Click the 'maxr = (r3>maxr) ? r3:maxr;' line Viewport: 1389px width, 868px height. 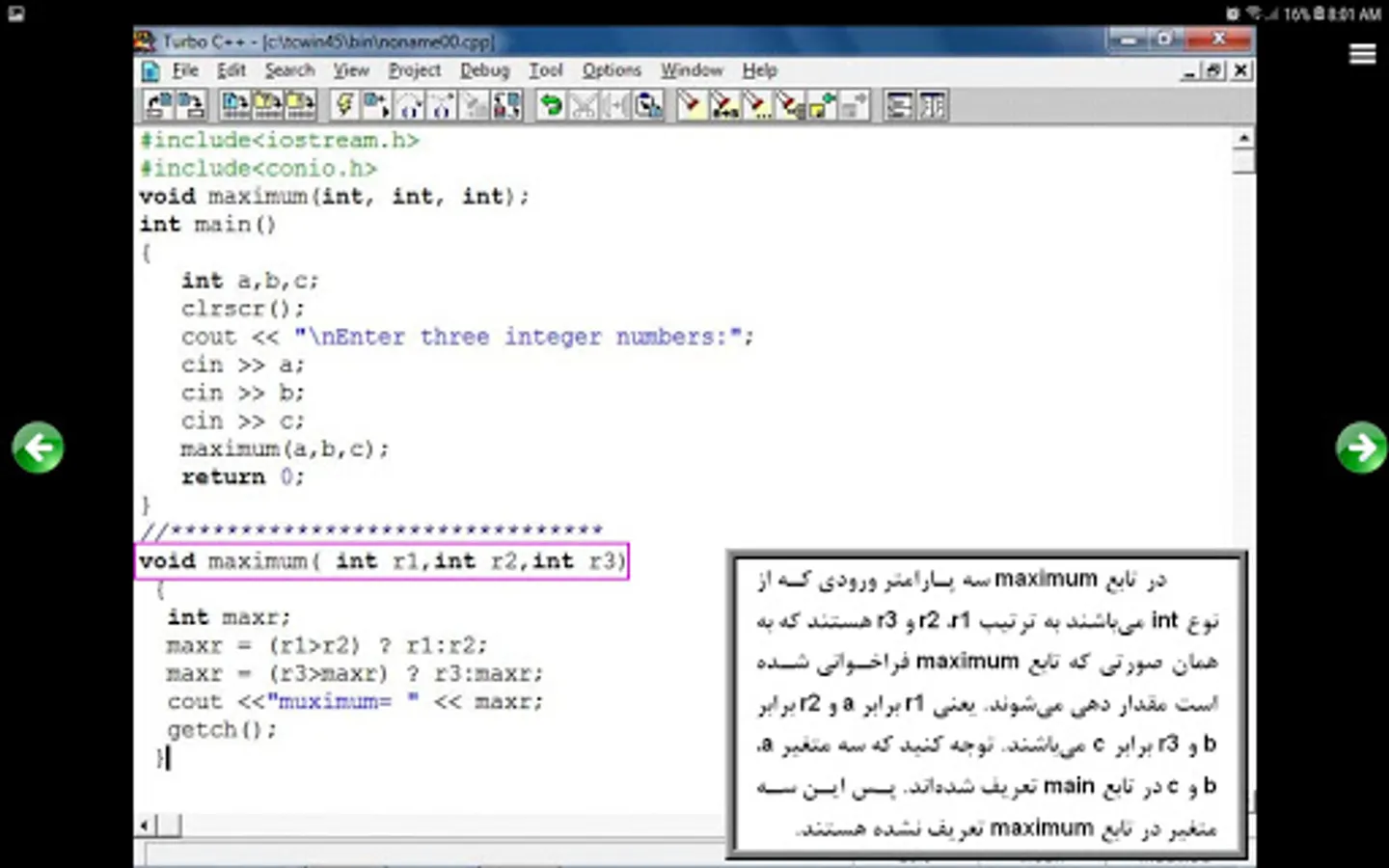(355, 672)
